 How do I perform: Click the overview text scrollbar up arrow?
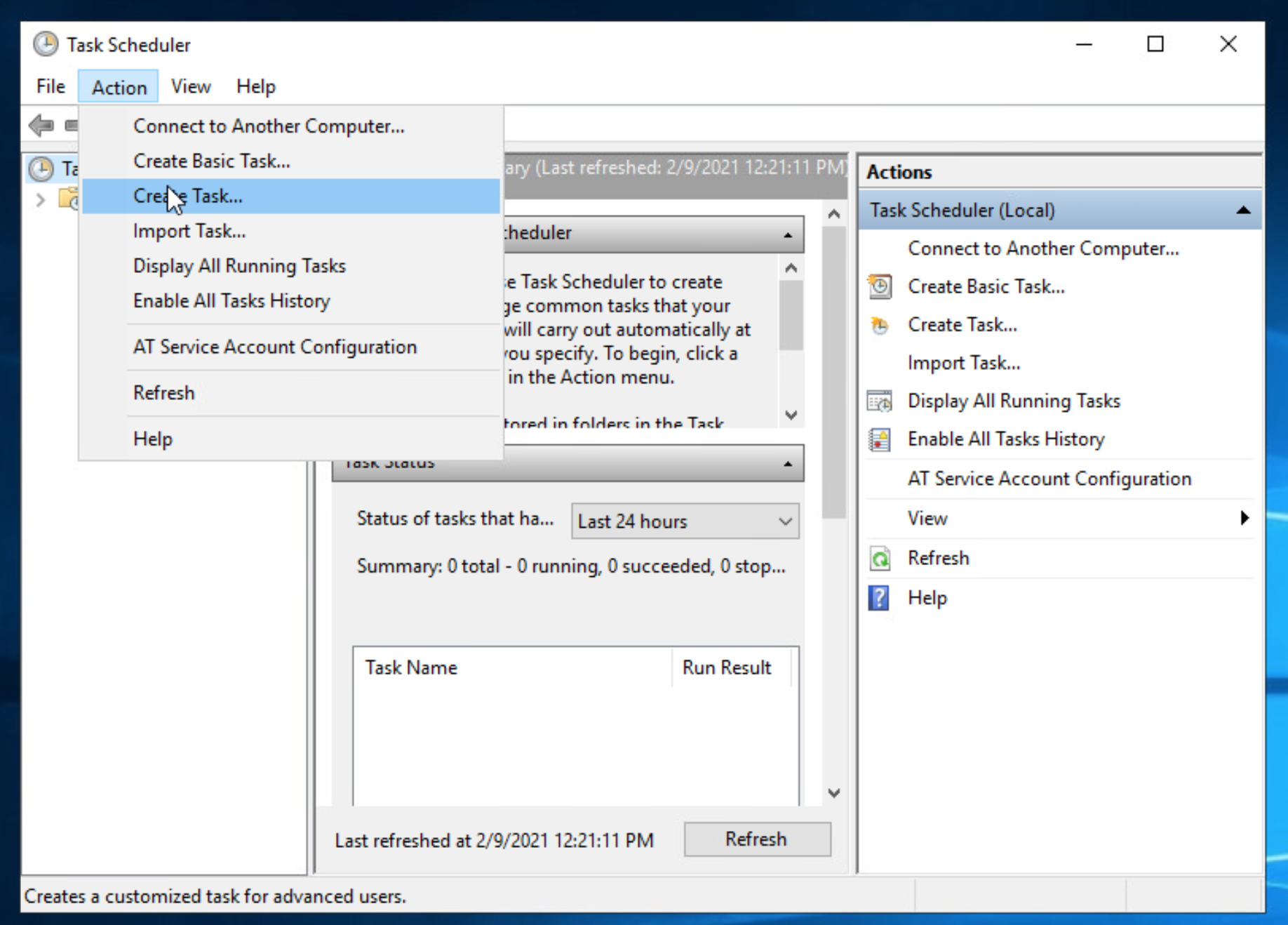(x=791, y=268)
